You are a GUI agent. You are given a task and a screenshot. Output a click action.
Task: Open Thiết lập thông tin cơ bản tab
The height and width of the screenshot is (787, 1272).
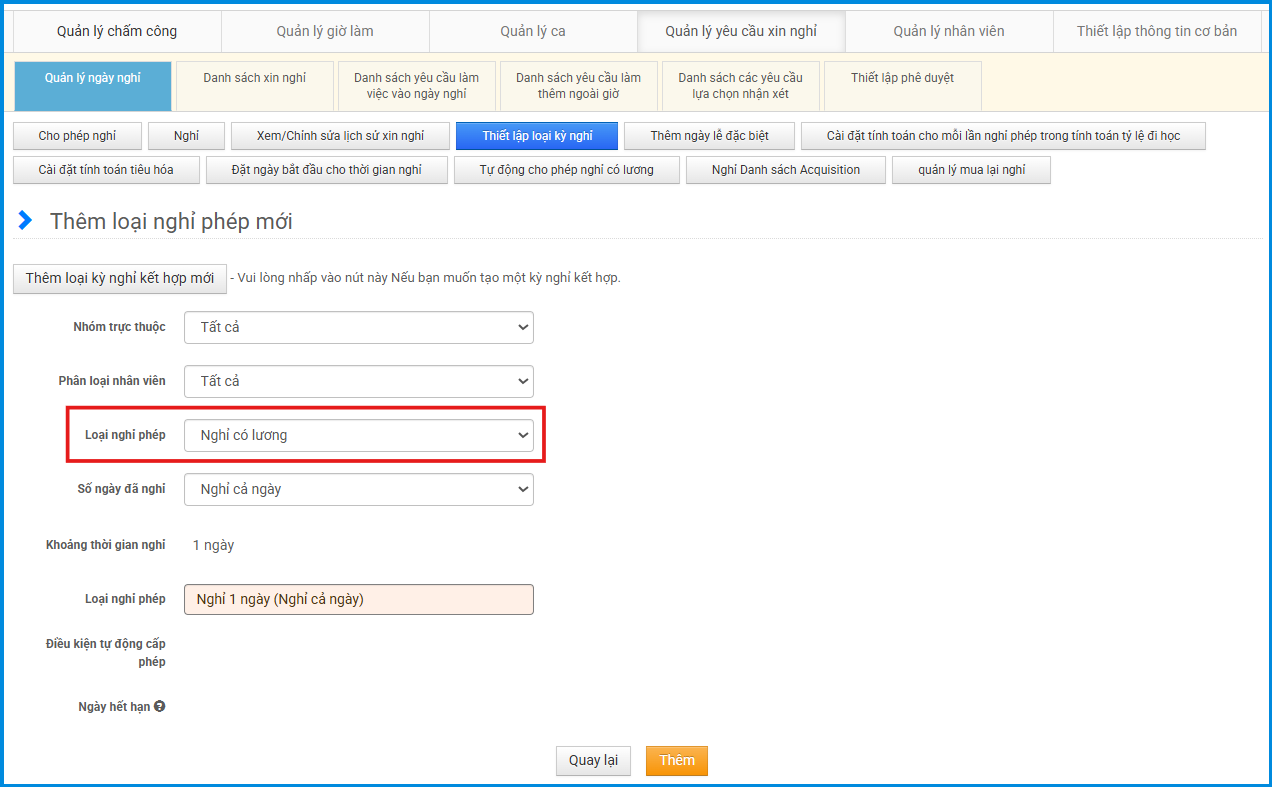[x=1157, y=31]
